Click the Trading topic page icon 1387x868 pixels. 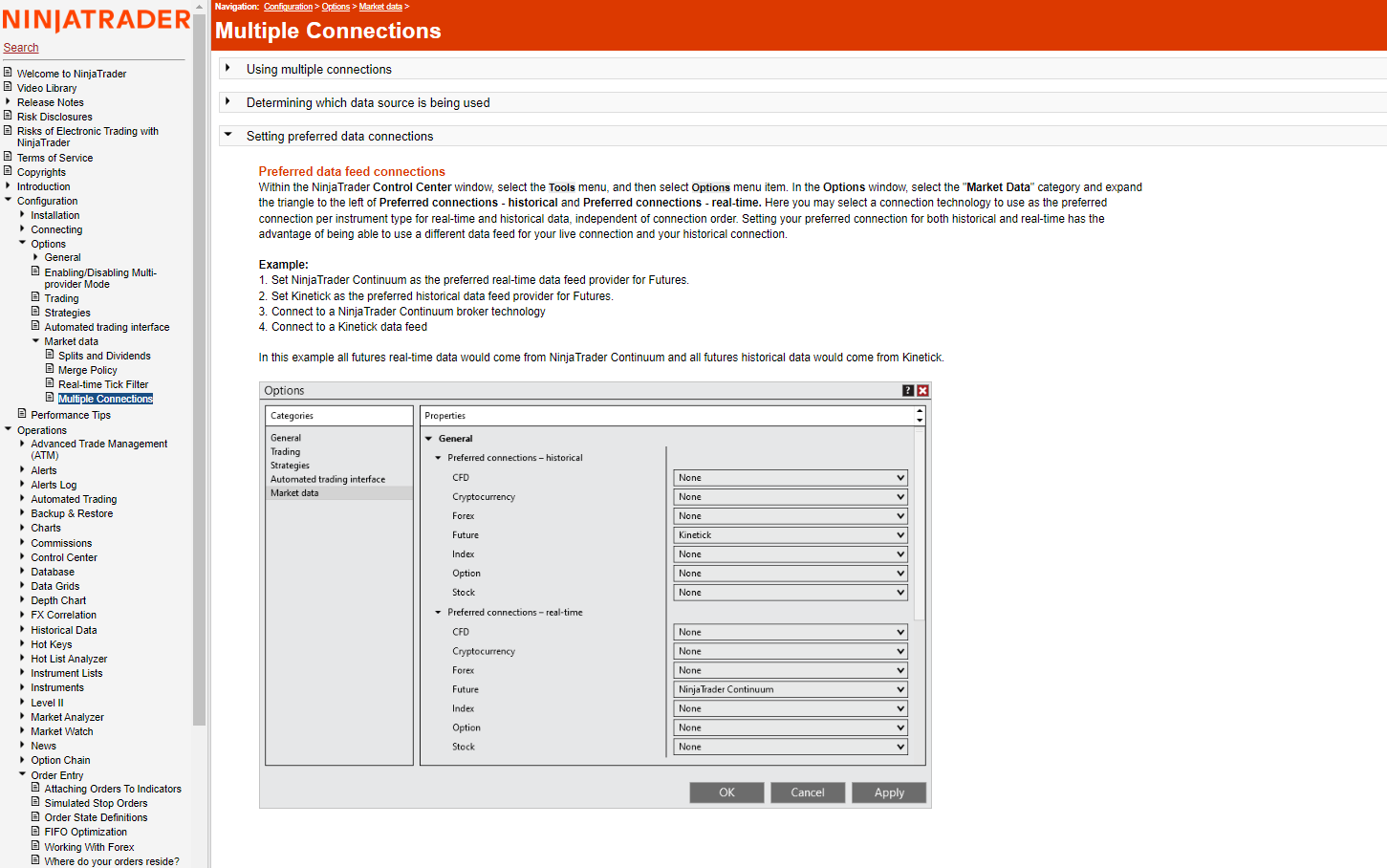click(x=35, y=297)
